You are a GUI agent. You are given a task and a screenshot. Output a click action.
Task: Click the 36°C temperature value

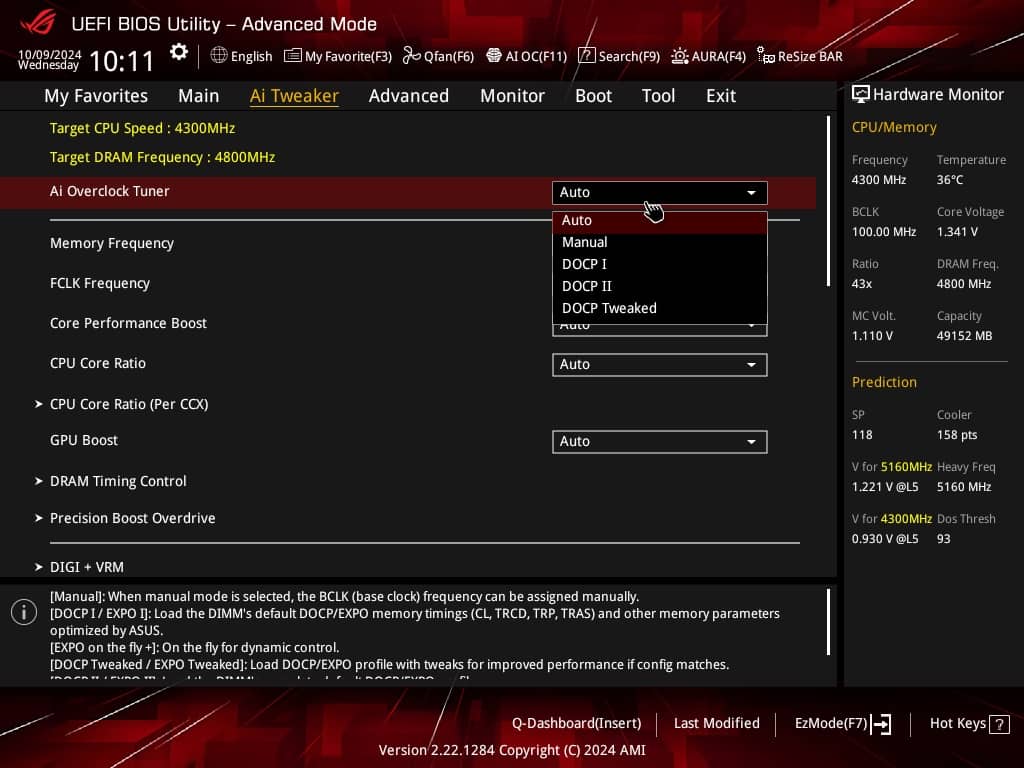(950, 180)
